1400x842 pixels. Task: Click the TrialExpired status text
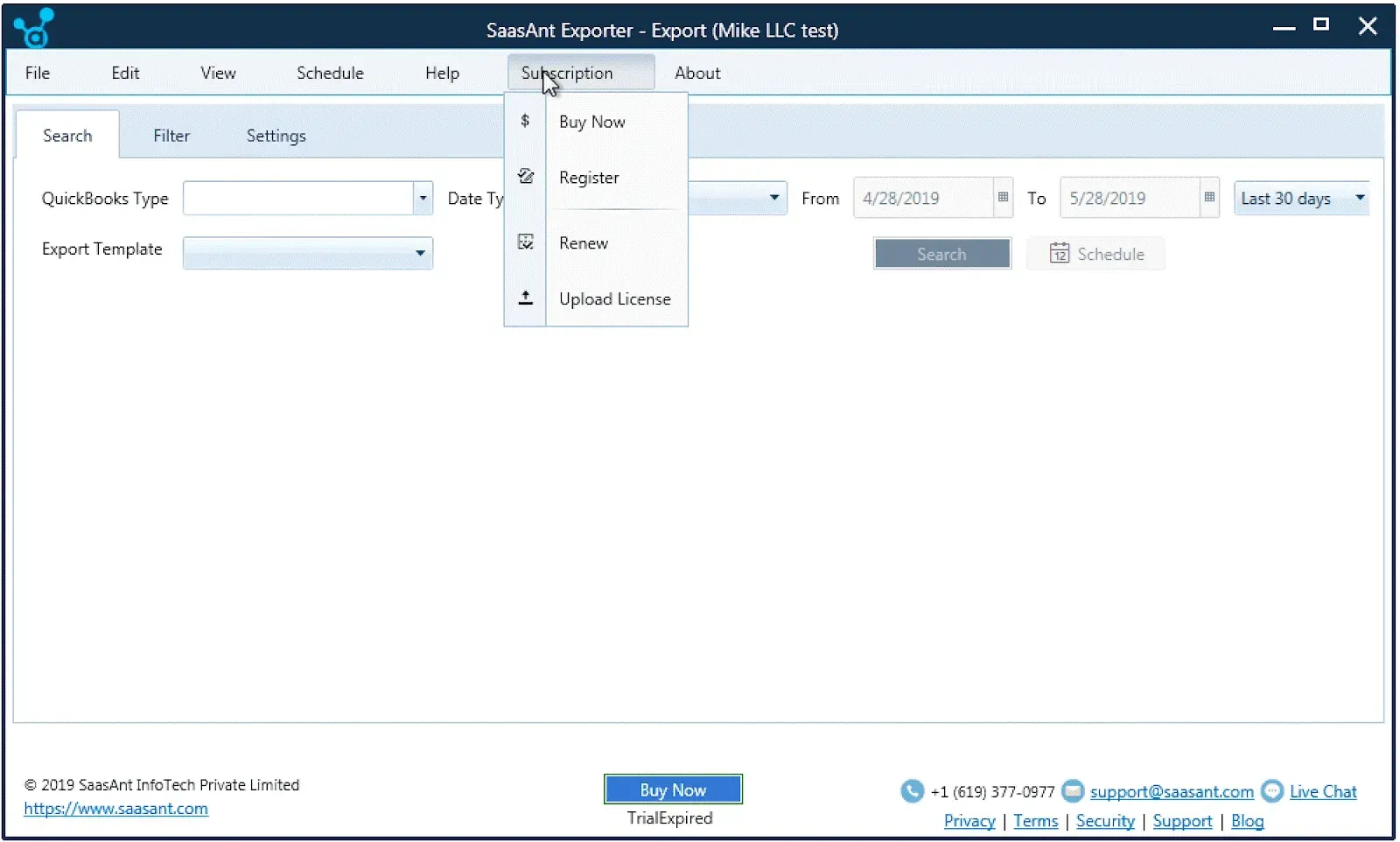click(669, 818)
